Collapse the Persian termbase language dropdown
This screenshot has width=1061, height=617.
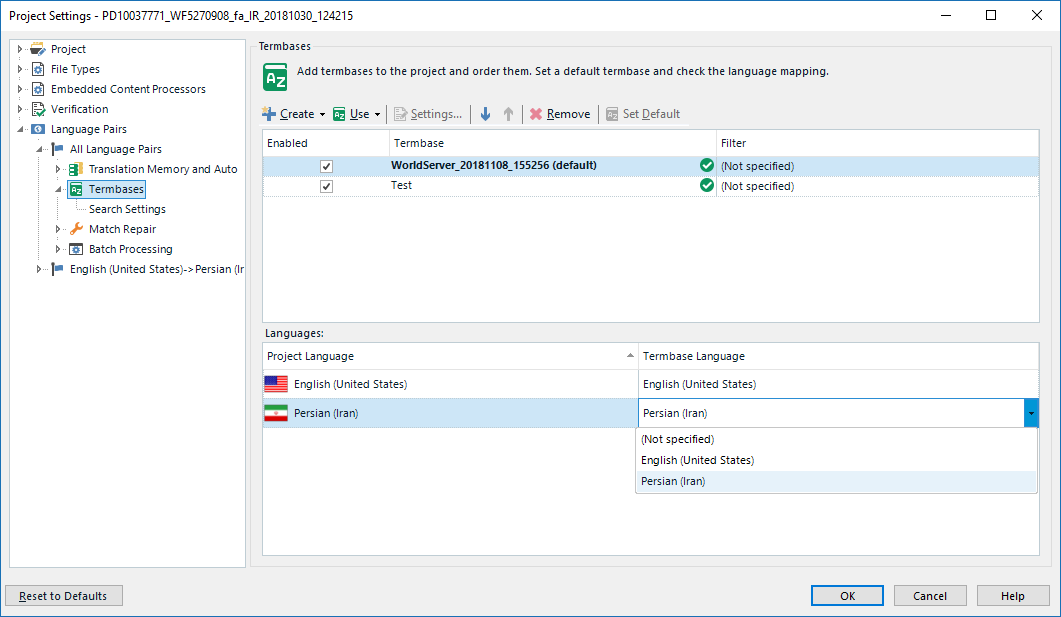pos(1030,413)
